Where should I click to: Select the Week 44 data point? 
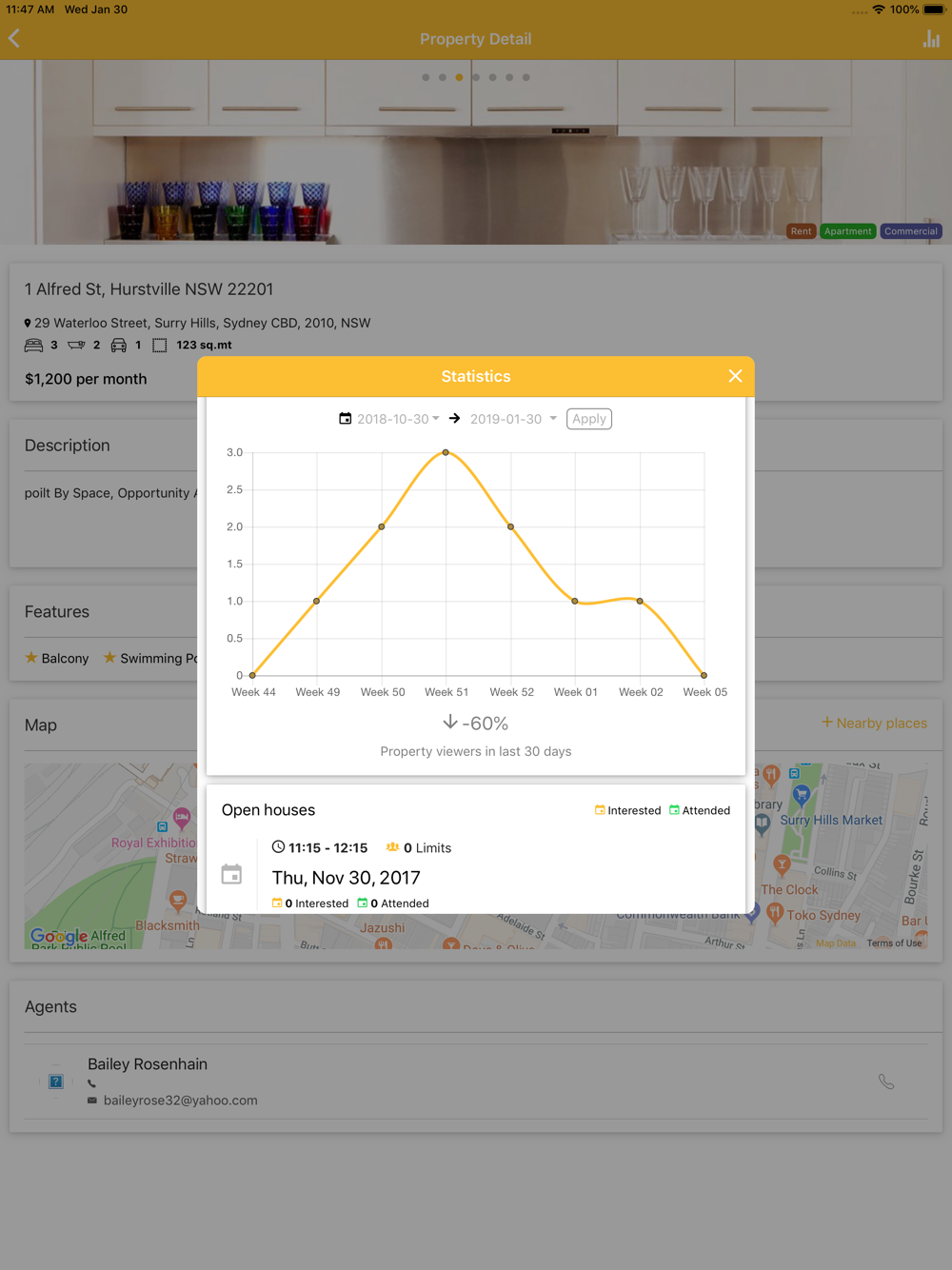[252, 675]
